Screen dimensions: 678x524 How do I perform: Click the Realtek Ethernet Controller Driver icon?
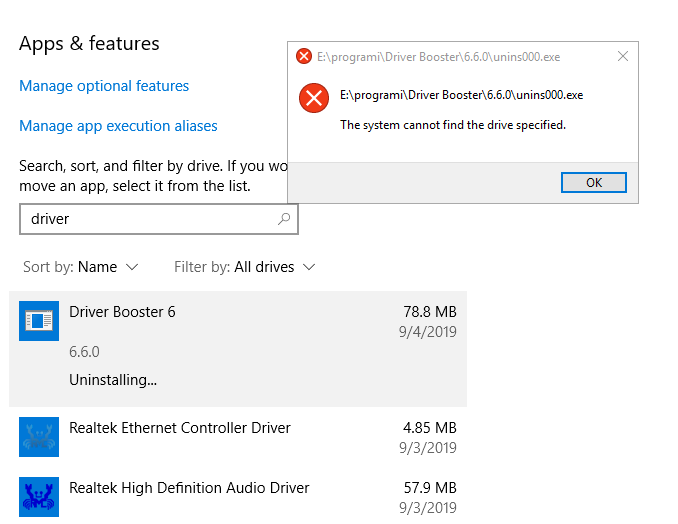pyautogui.click(x=39, y=437)
